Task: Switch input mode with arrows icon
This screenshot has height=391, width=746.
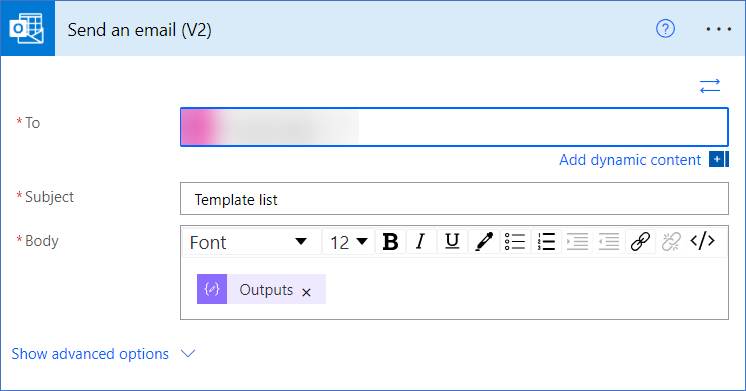Action: coord(710,86)
